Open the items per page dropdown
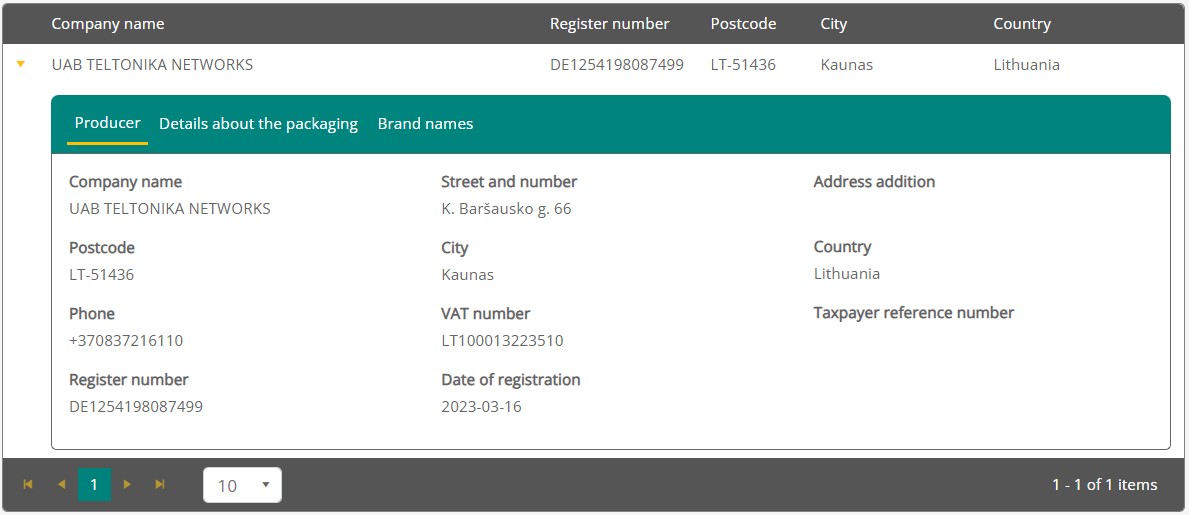Viewport: 1189px width, 515px height. pyautogui.click(x=242, y=485)
